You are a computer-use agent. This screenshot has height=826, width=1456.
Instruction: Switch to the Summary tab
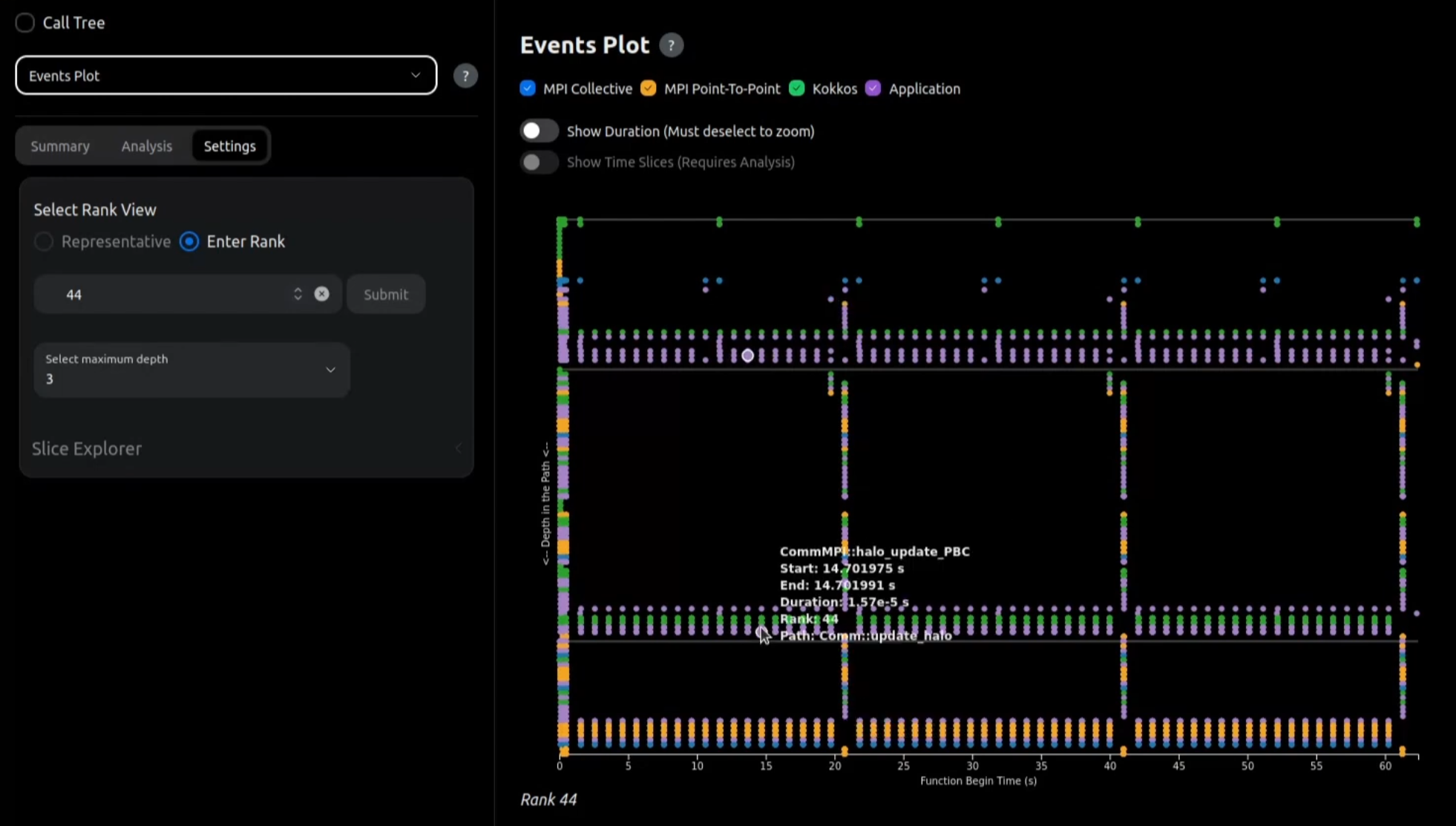point(60,145)
